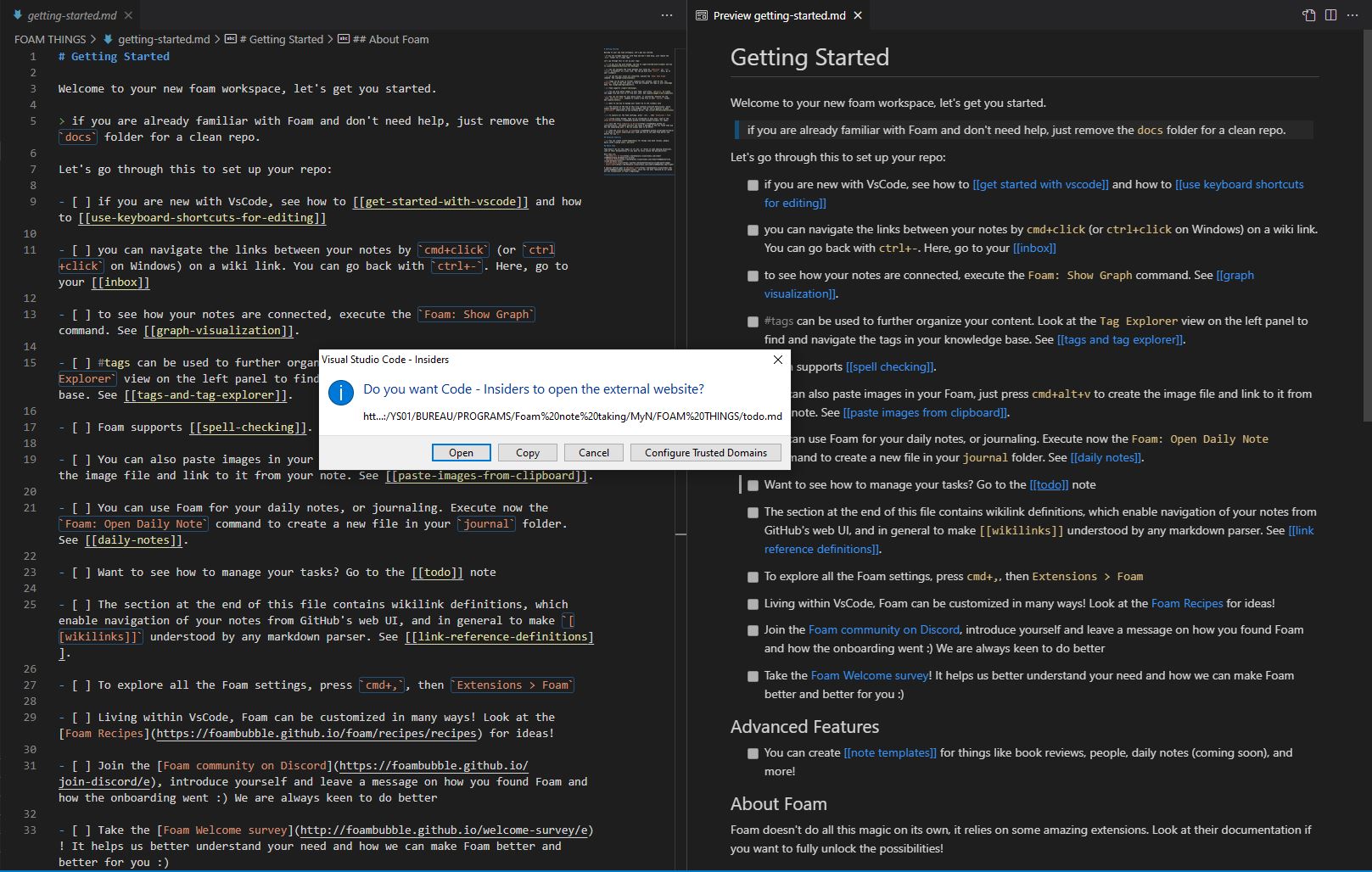Switch to the getting-started.md editor tab
This screenshot has height=872, width=1372.
[72, 14]
